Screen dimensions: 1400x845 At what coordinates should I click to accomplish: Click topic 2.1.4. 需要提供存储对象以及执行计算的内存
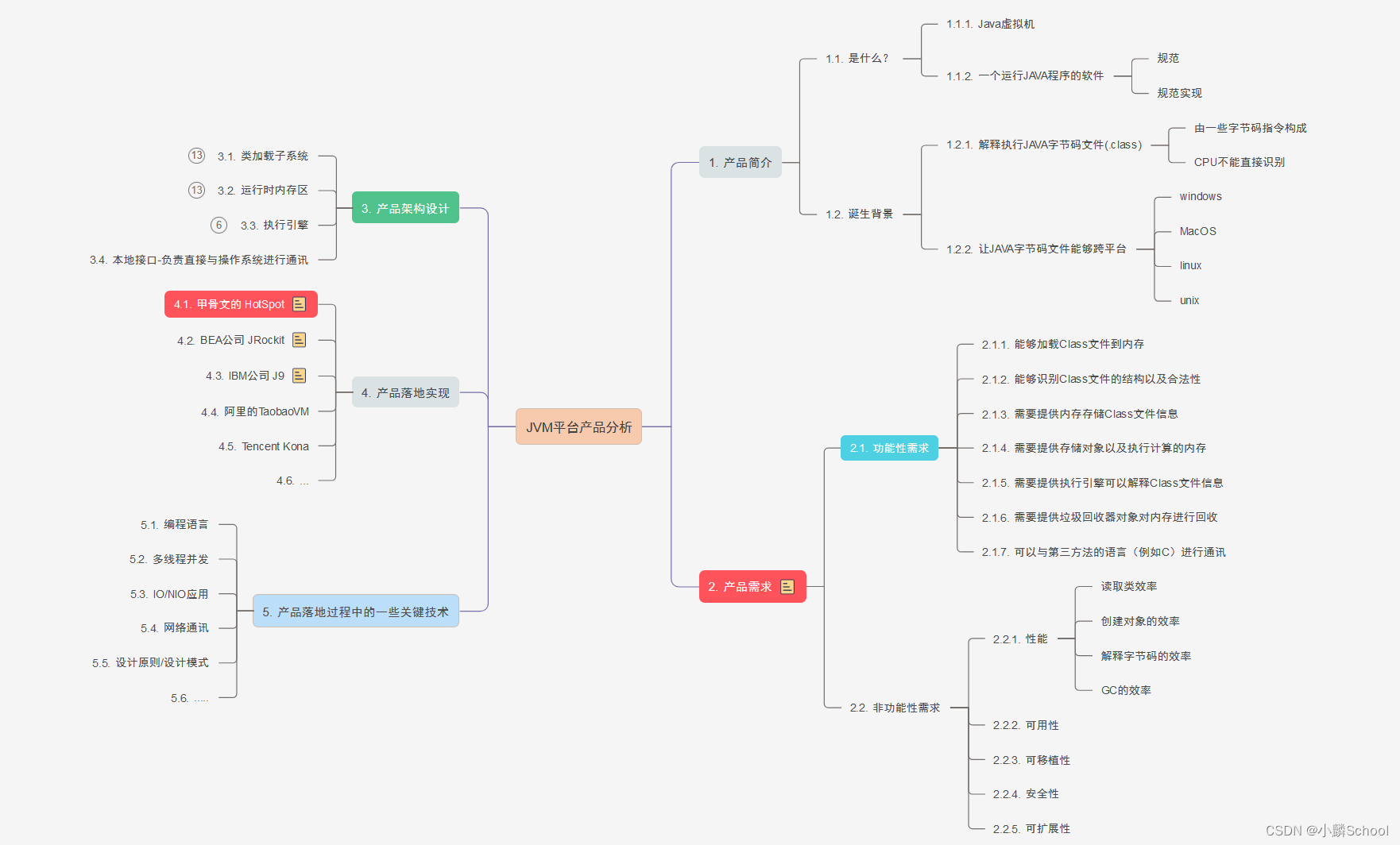[1093, 449]
